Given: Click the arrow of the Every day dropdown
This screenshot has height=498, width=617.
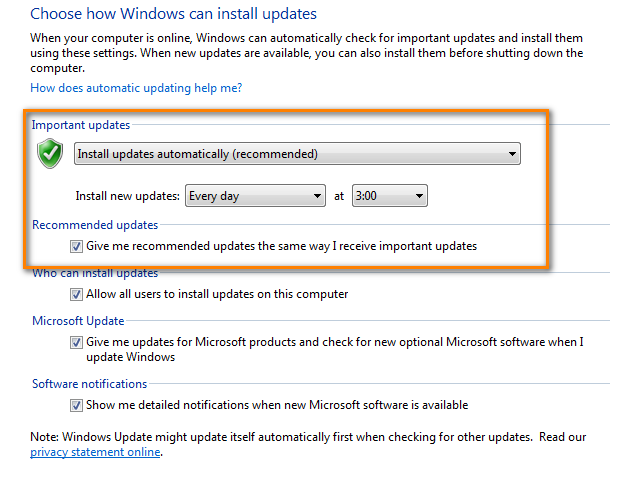Looking at the screenshot, I should (x=317, y=196).
